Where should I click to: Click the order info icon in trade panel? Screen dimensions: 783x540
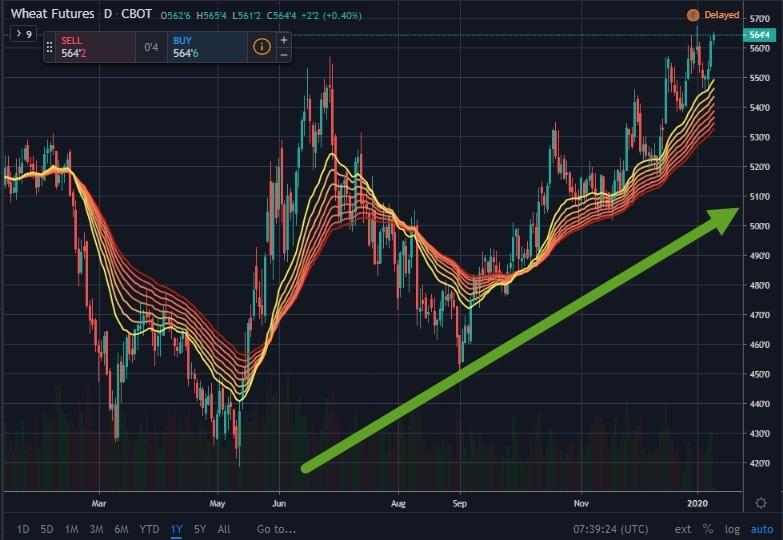click(261, 46)
